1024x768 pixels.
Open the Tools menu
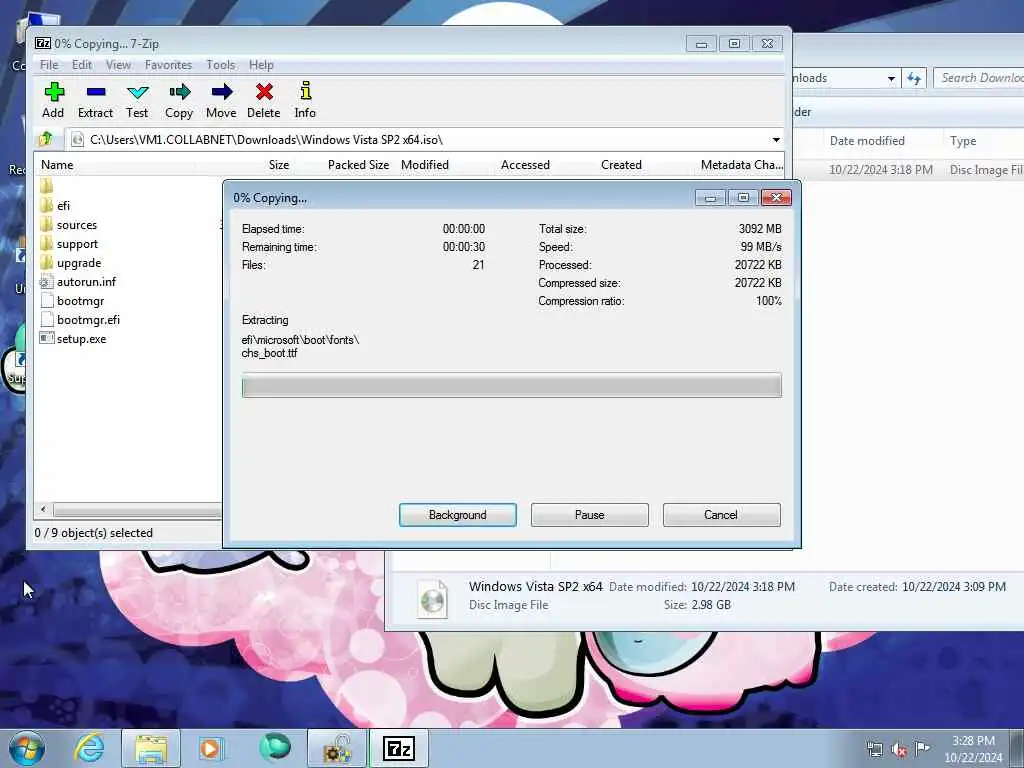pos(221,65)
